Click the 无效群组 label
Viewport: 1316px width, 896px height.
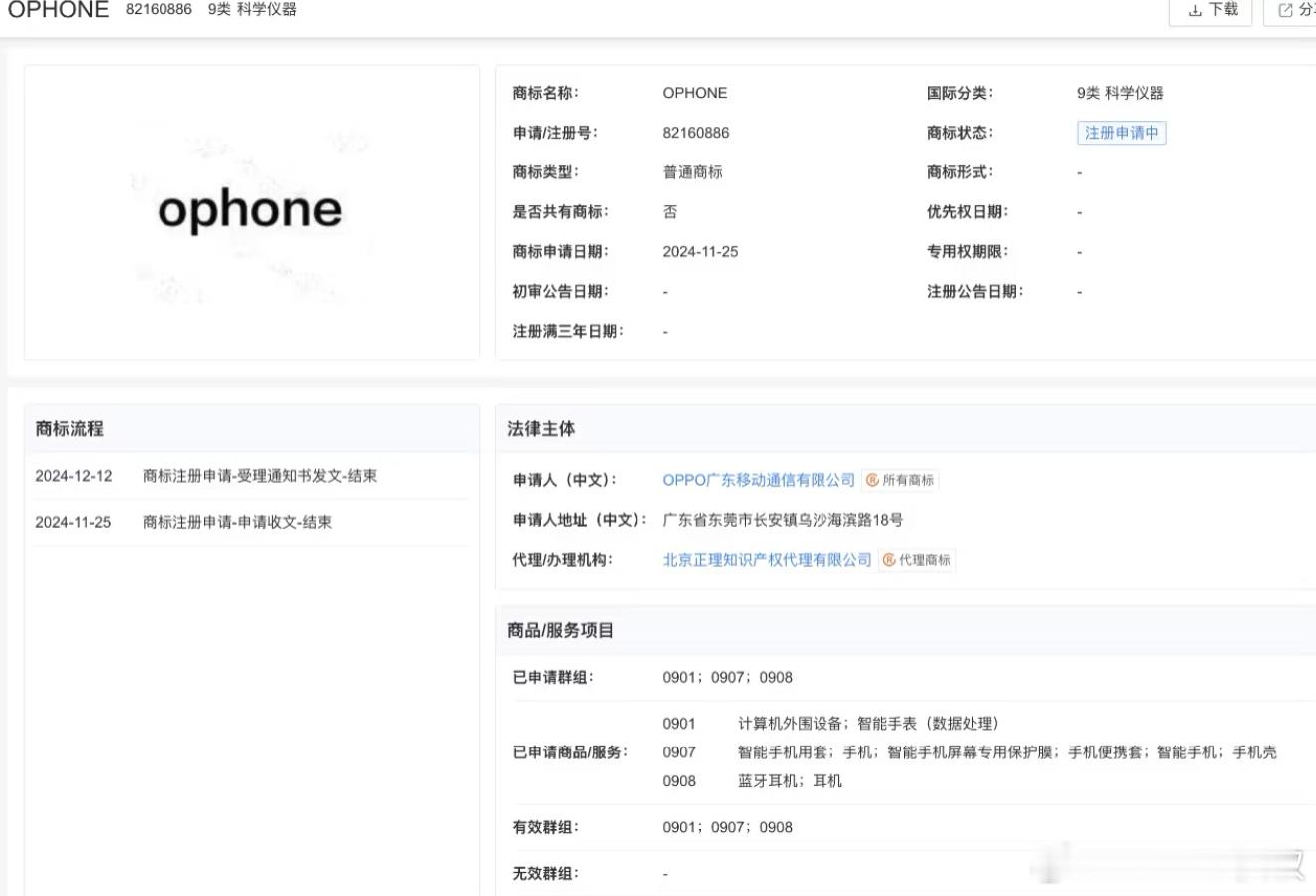point(547,873)
